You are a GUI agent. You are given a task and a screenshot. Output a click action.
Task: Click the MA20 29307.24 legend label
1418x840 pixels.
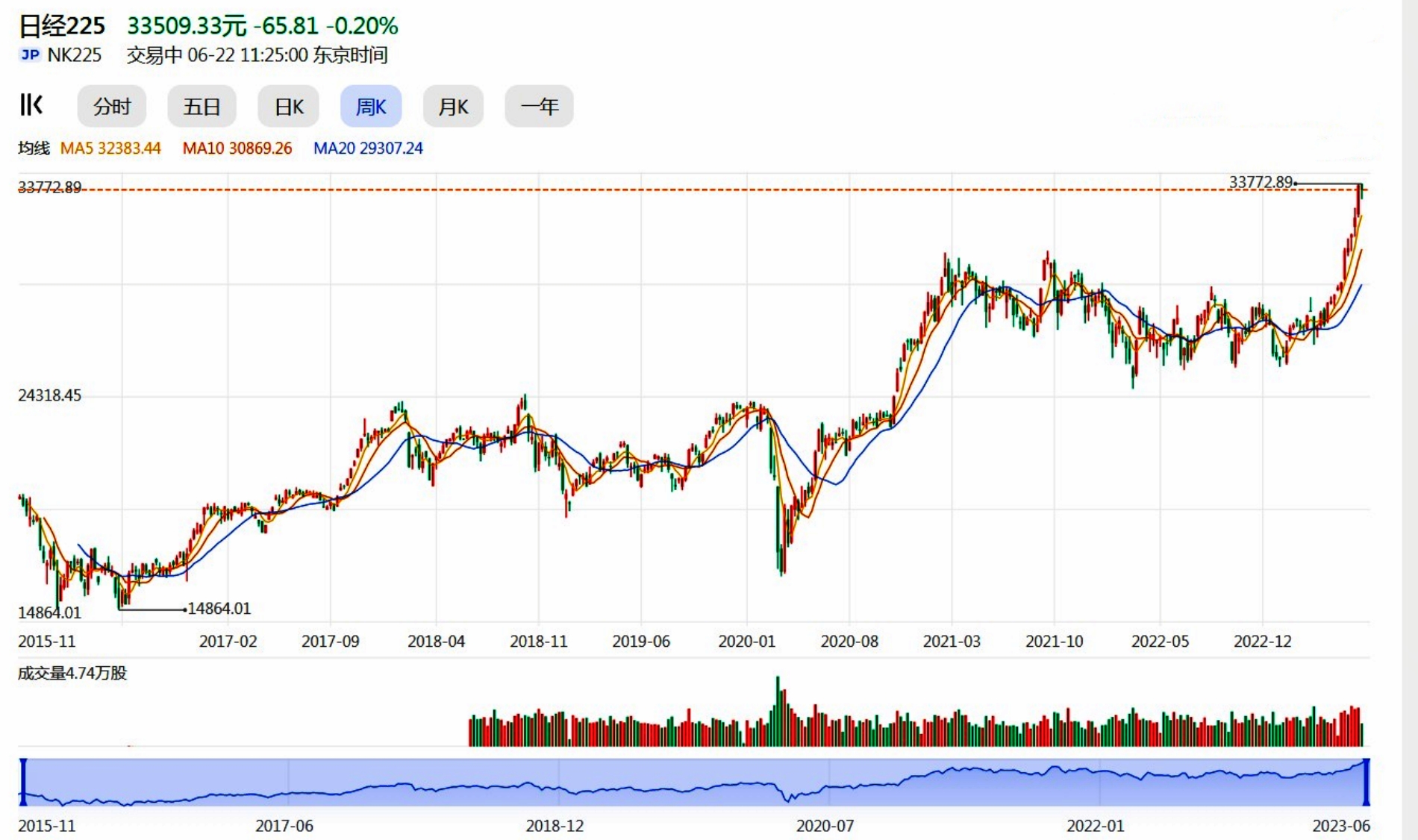coord(368,148)
